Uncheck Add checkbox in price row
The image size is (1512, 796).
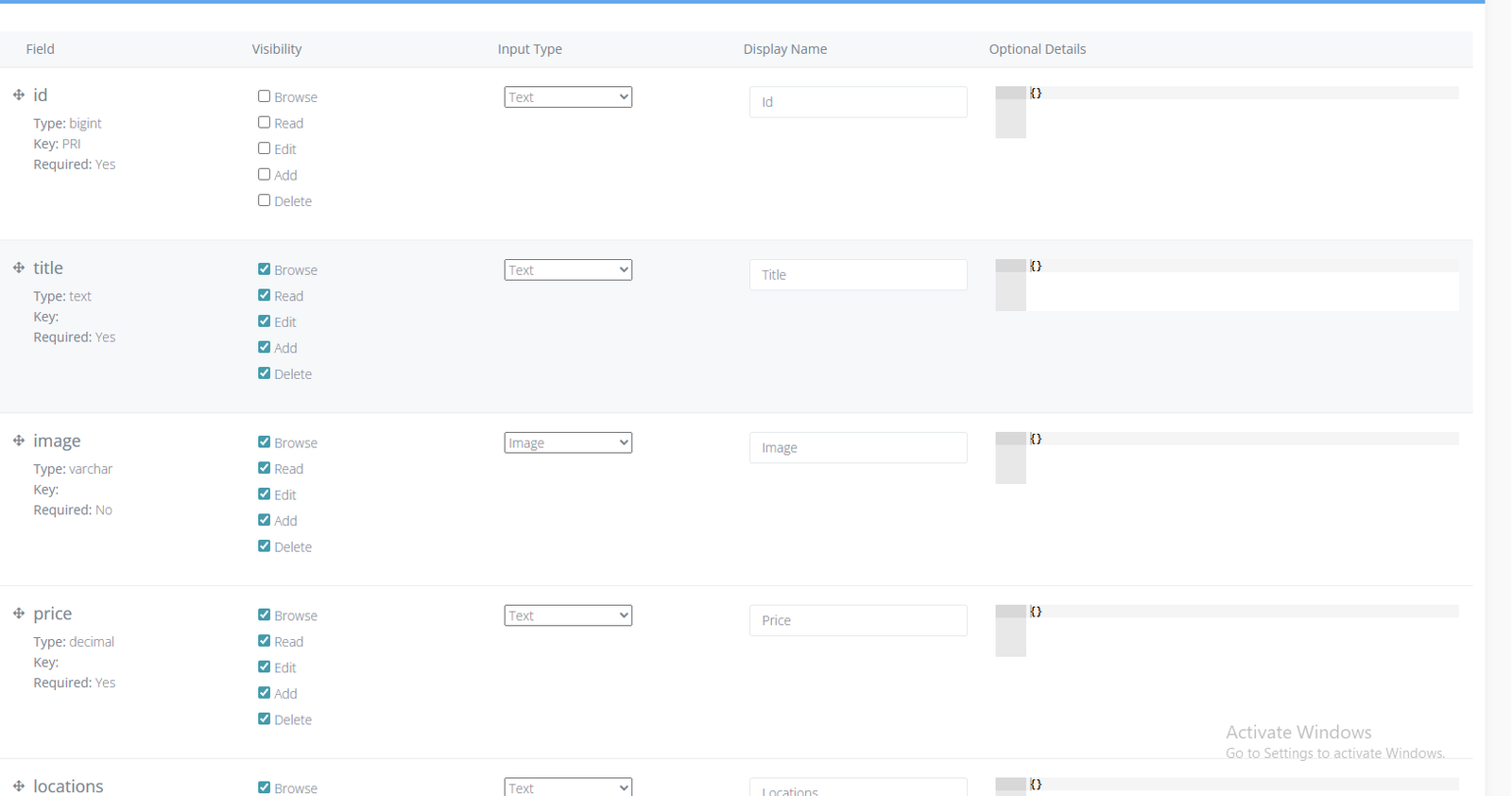tap(265, 693)
